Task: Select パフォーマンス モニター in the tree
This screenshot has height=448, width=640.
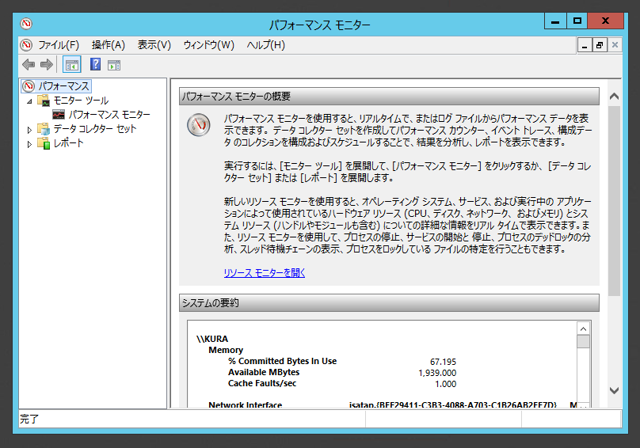Action: (x=109, y=115)
